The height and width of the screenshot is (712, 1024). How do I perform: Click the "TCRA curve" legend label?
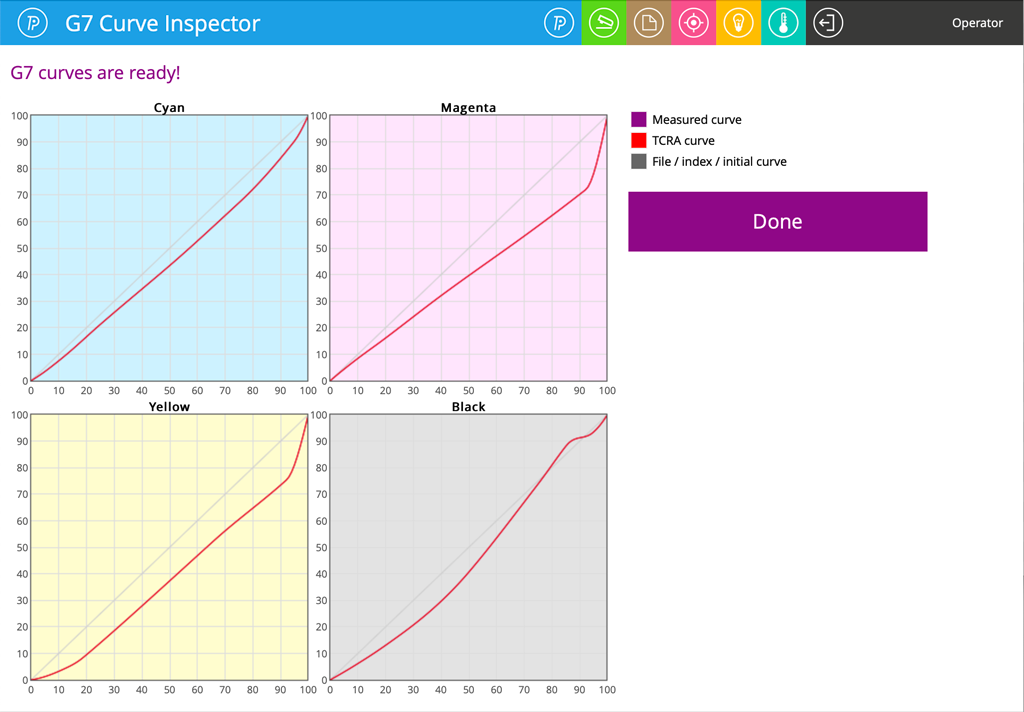point(683,140)
